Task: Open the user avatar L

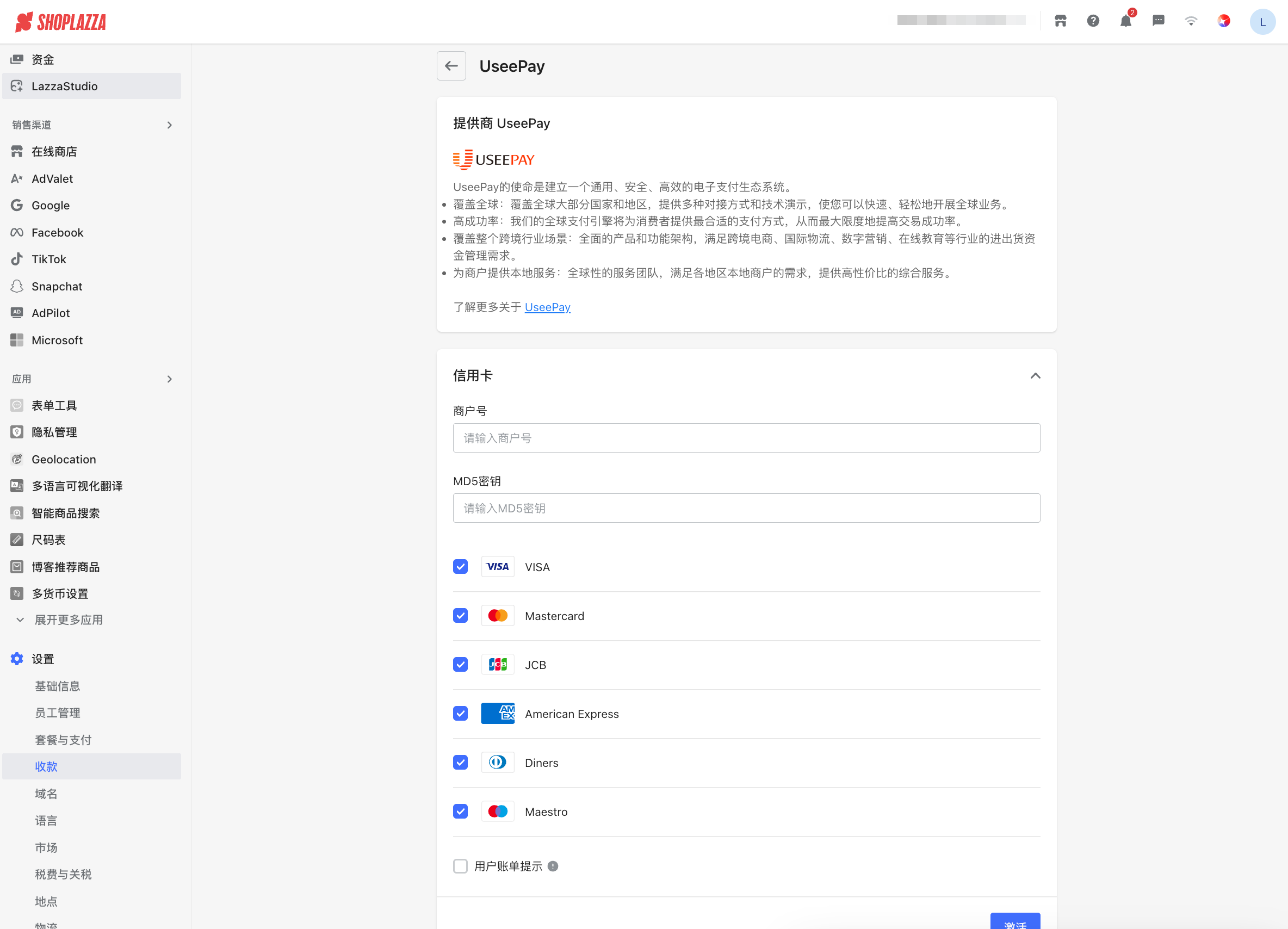Action: 1262,22
